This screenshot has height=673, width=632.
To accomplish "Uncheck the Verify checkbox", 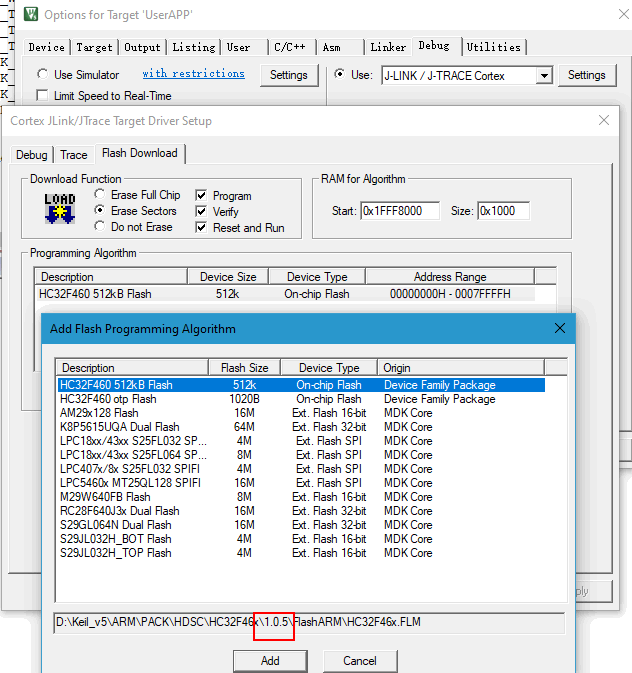I will coord(201,211).
